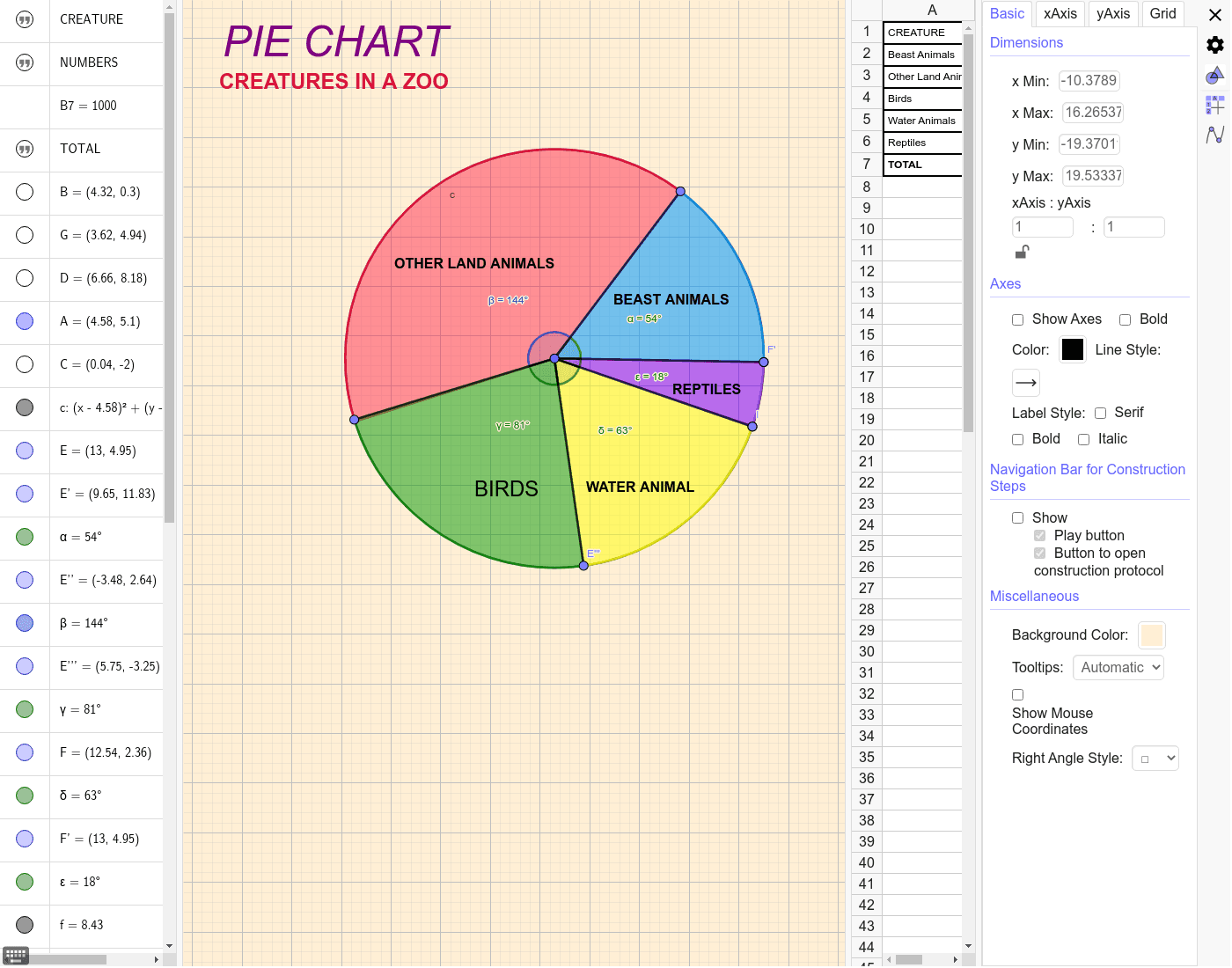Open the Right Angle Style dropdown
Image resolution: width=1232 pixels, height=968 pixels.
pyautogui.click(x=1155, y=758)
